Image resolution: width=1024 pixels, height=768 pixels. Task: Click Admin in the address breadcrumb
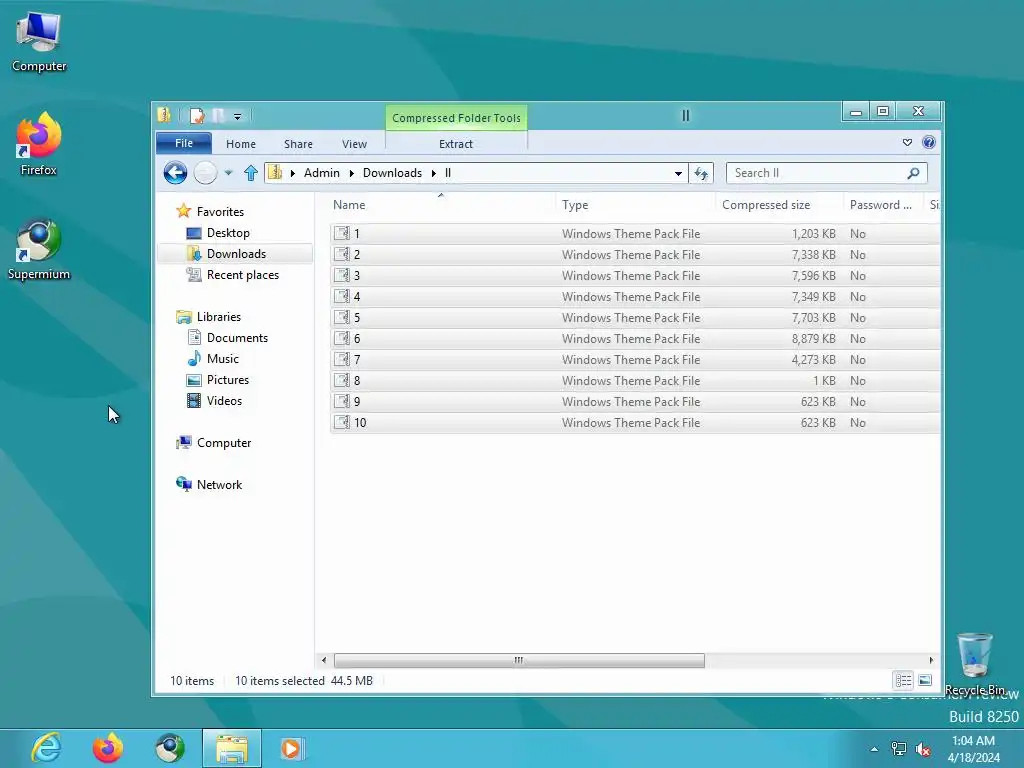click(321, 173)
